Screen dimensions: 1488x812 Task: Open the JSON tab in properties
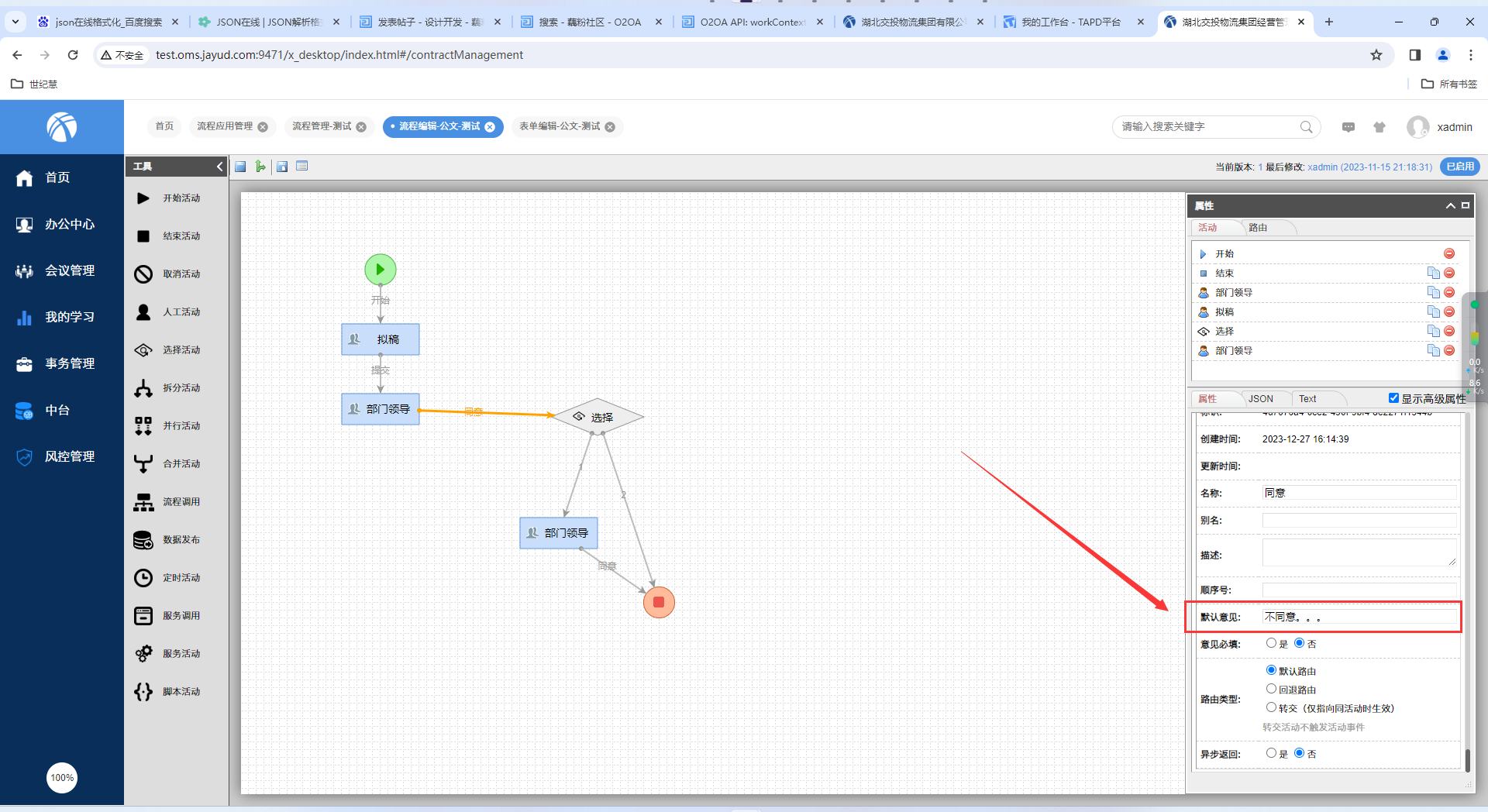[1261, 399]
